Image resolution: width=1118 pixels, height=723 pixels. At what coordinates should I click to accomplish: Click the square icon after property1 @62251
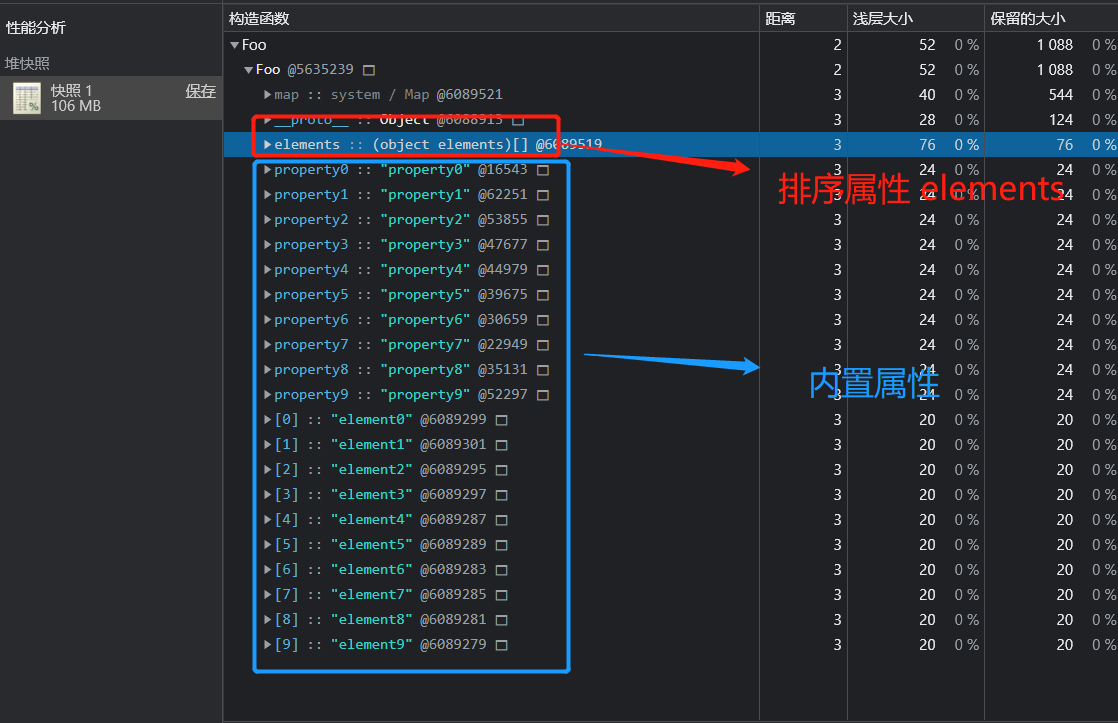pyautogui.click(x=543, y=195)
